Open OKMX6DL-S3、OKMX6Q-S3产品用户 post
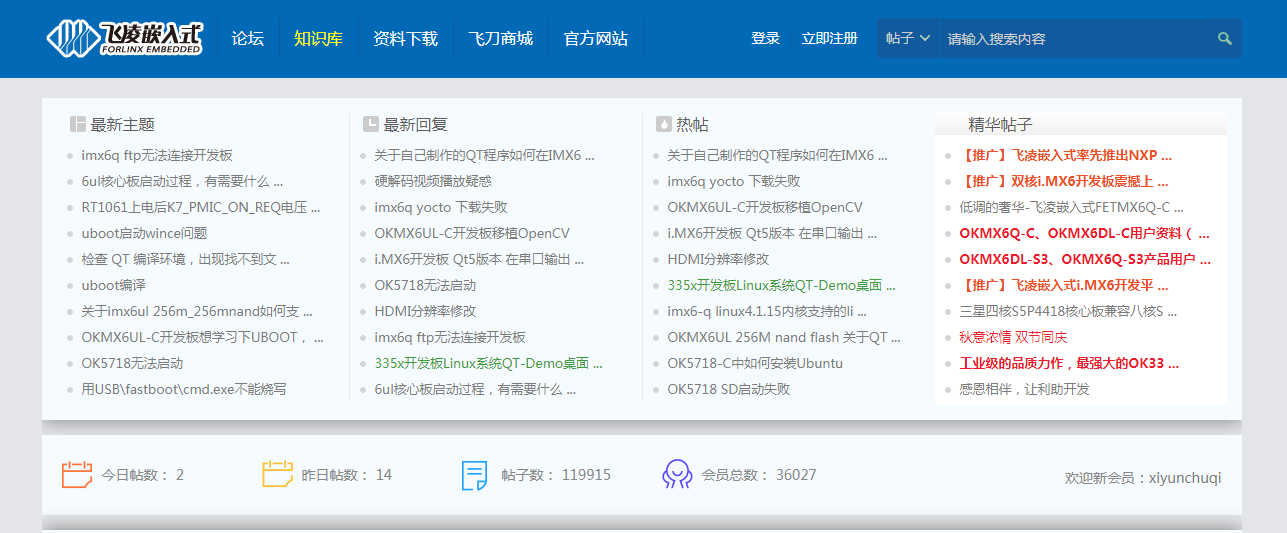This screenshot has height=533, width=1287. coord(1085,259)
